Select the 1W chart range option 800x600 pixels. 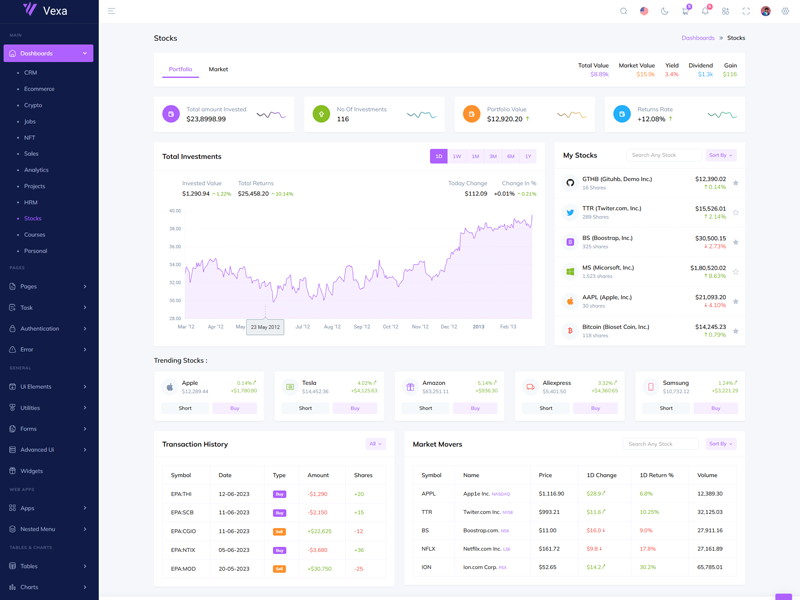[x=457, y=156]
